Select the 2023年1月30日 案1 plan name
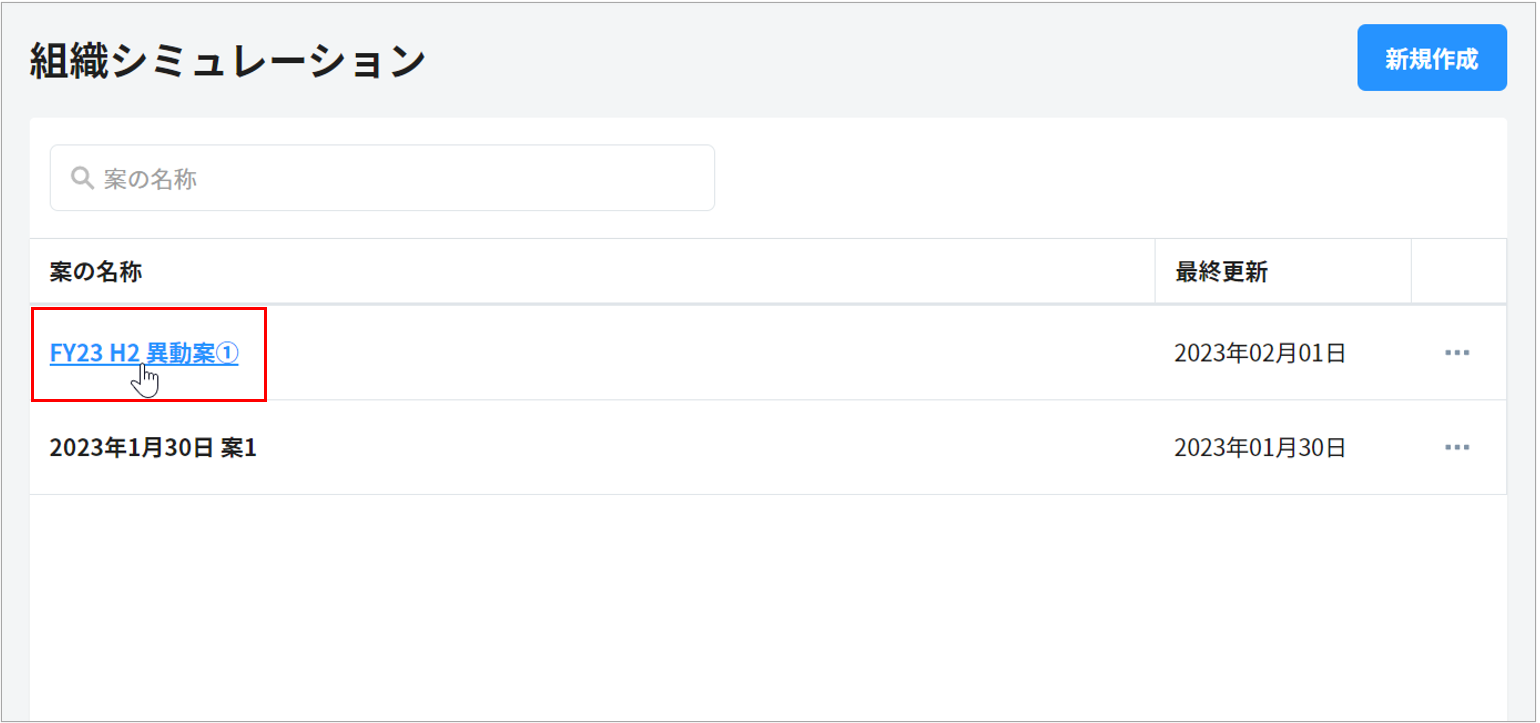 tap(153, 448)
